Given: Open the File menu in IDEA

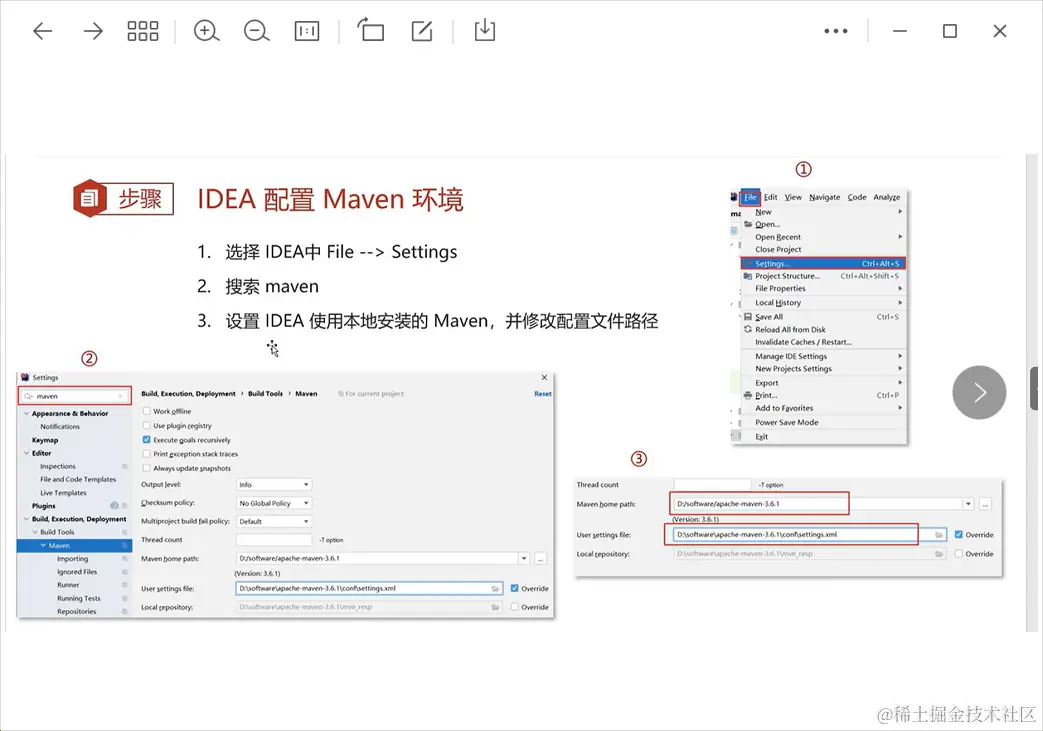Looking at the screenshot, I should point(750,197).
